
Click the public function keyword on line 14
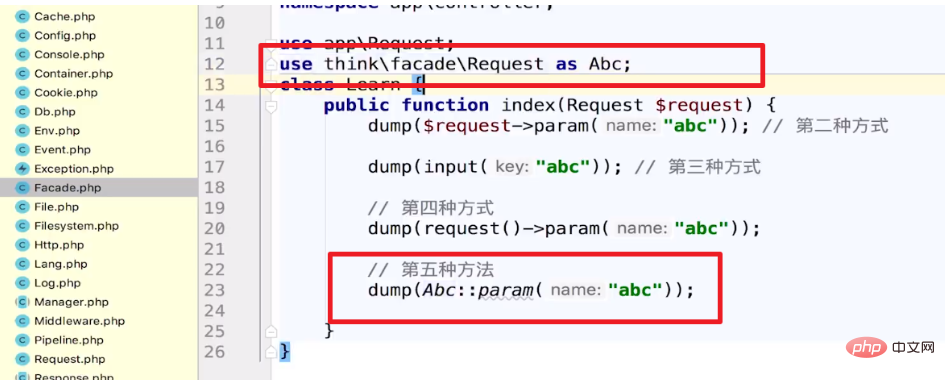click(406, 105)
